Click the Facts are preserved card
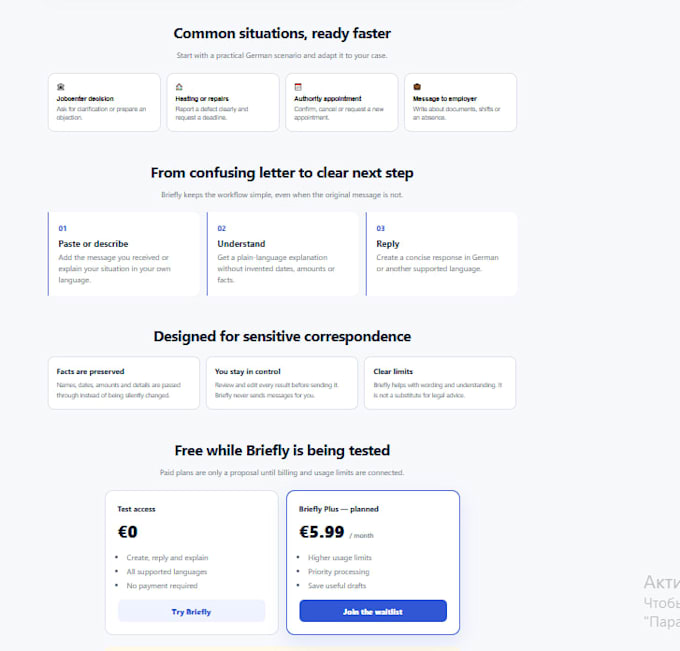Screen dimensions: 680x651 pyautogui.click(x=124, y=383)
